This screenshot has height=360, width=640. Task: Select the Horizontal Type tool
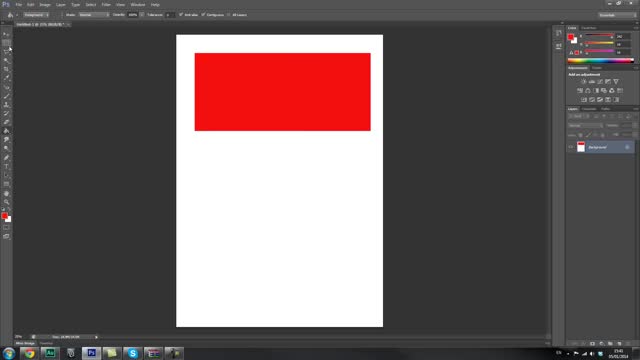(6, 167)
